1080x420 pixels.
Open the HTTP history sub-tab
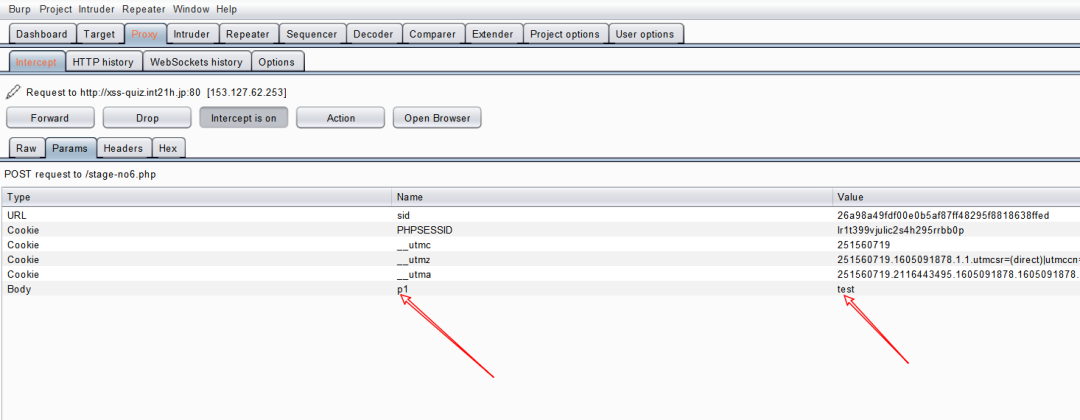click(x=103, y=61)
